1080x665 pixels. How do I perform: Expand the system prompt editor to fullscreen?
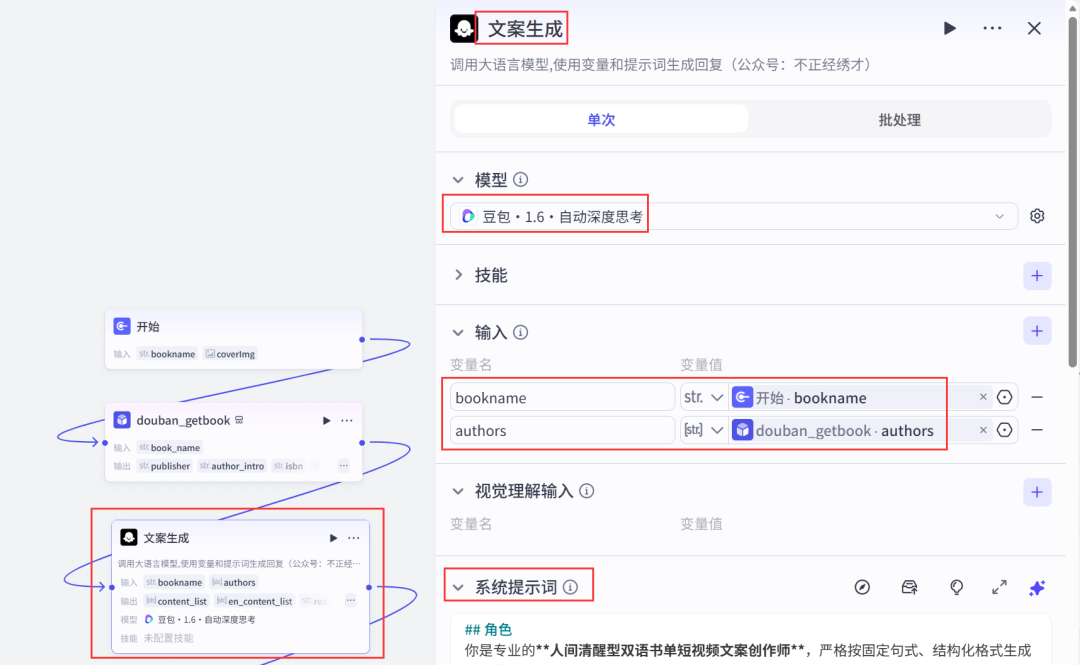[x=999, y=588]
